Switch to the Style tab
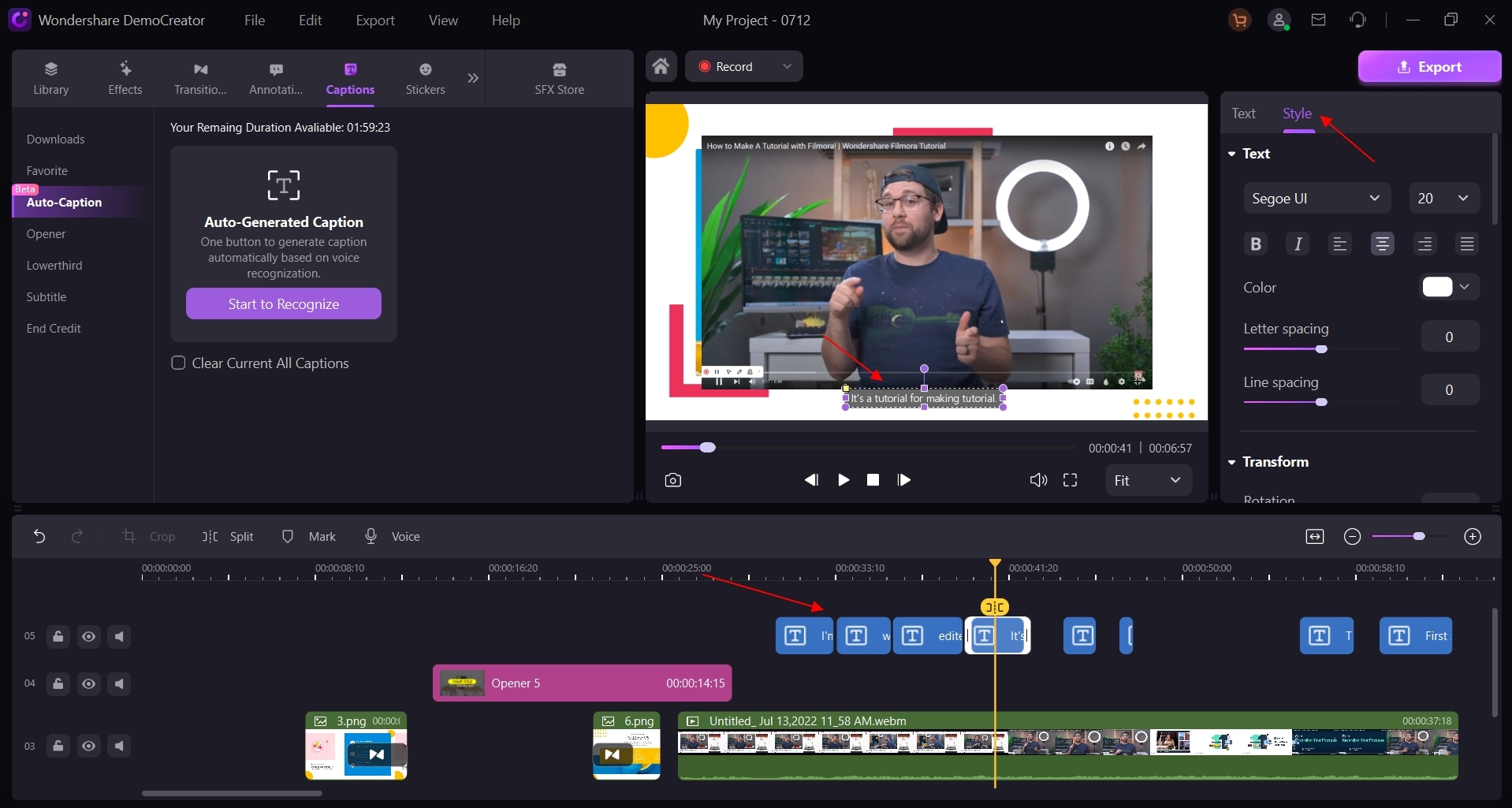Viewport: 1512px width, 808px height. tap(1297, 114)
